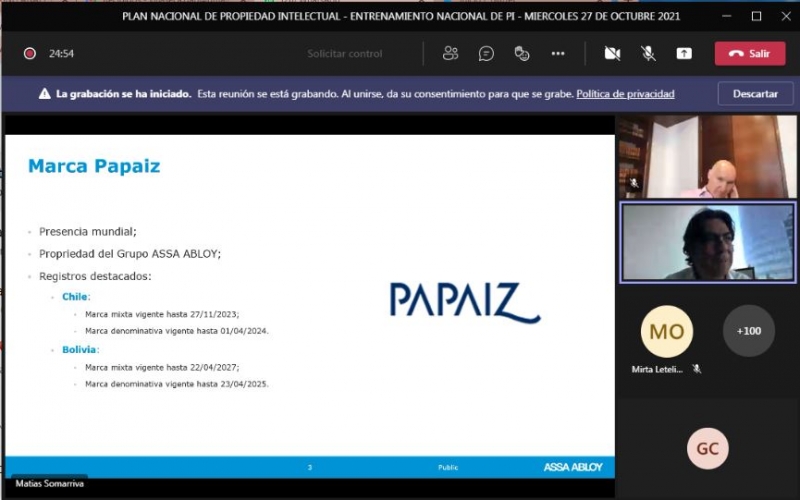Click the Marca Papaiz slide title
Screen dimensions: 800x500
94,166
